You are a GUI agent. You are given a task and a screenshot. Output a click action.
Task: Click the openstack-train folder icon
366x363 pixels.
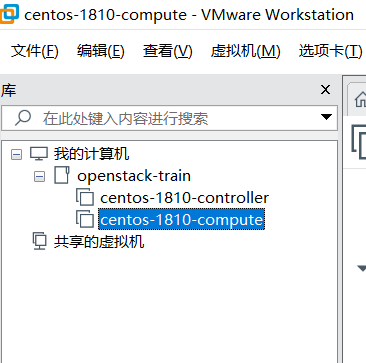62,175
